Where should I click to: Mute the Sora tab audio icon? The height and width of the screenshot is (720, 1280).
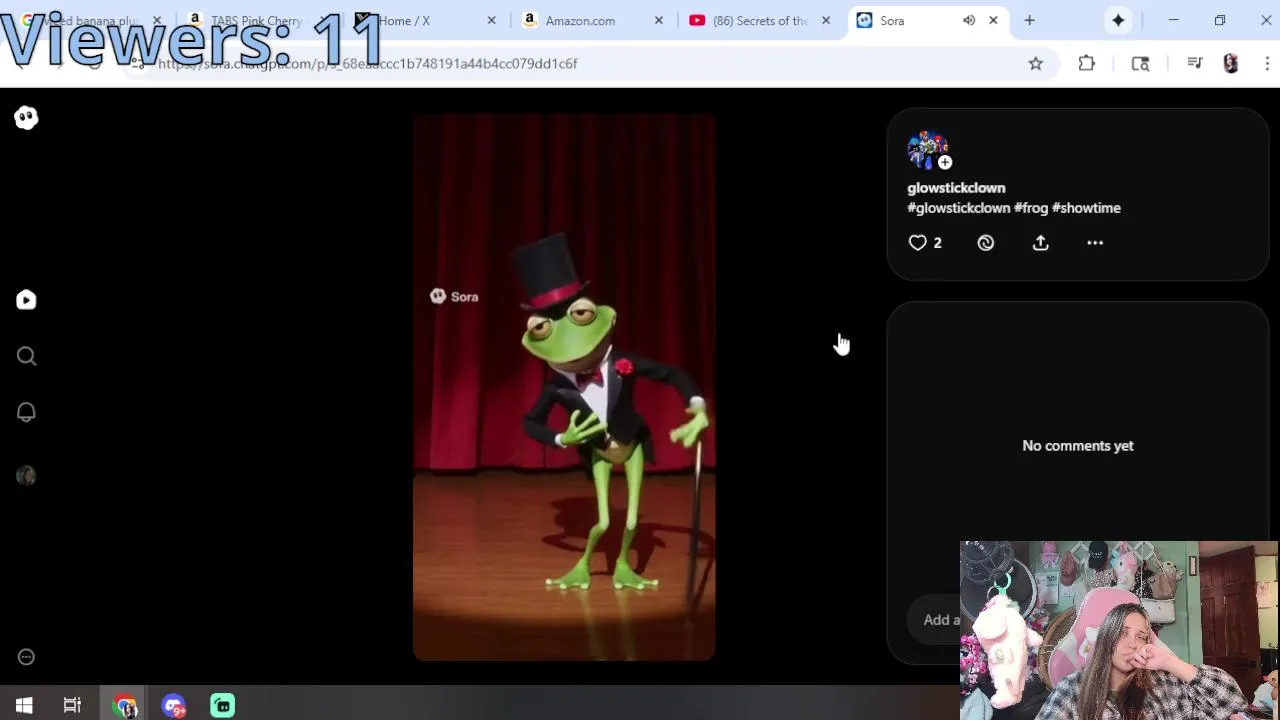969,20
